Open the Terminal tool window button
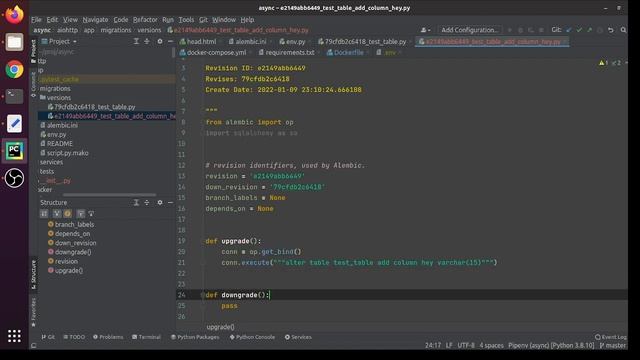This screenshot has width=640, height=360. [x=146, y=337]
